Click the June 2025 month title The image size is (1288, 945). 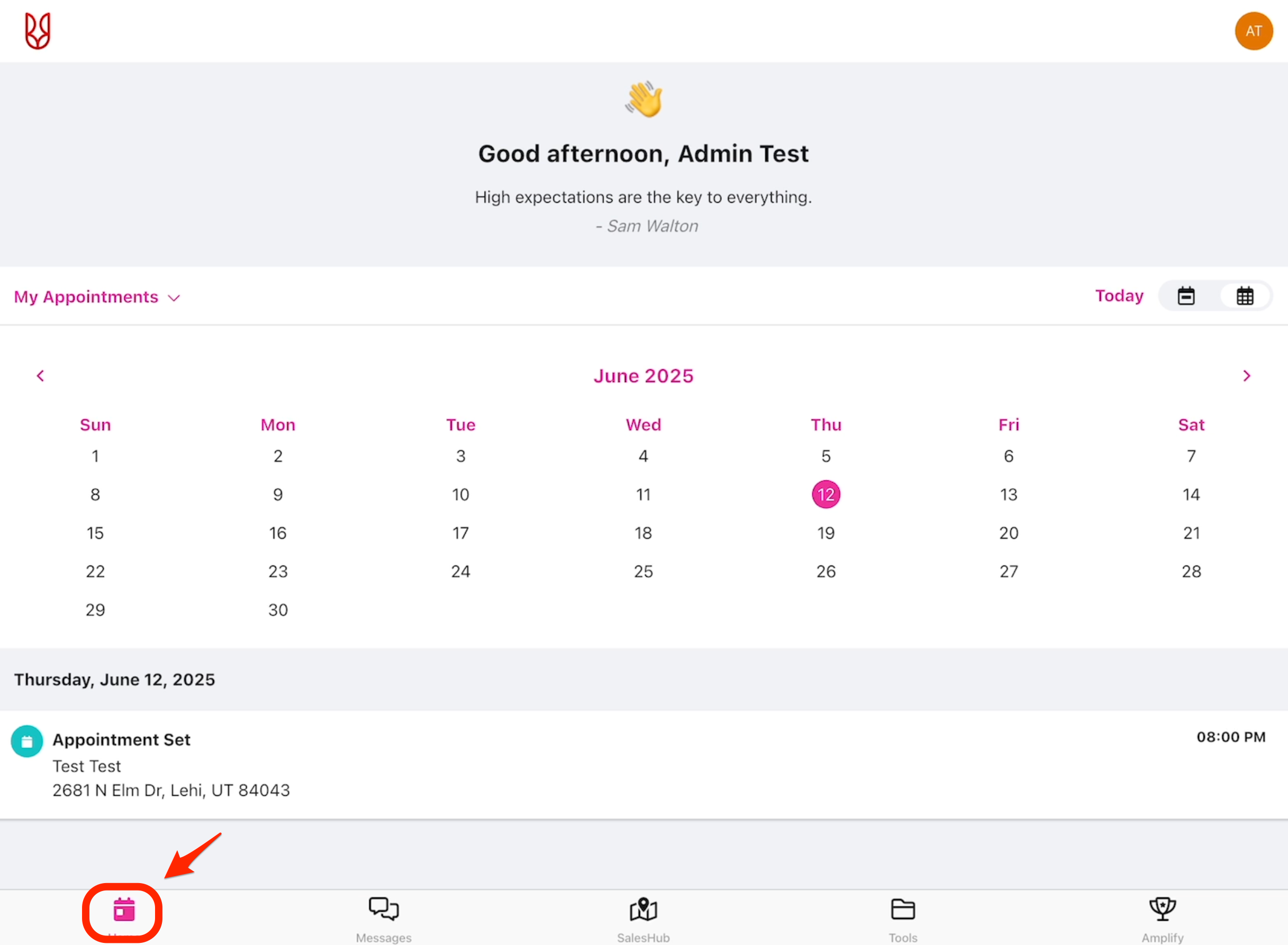pos(643,376)
